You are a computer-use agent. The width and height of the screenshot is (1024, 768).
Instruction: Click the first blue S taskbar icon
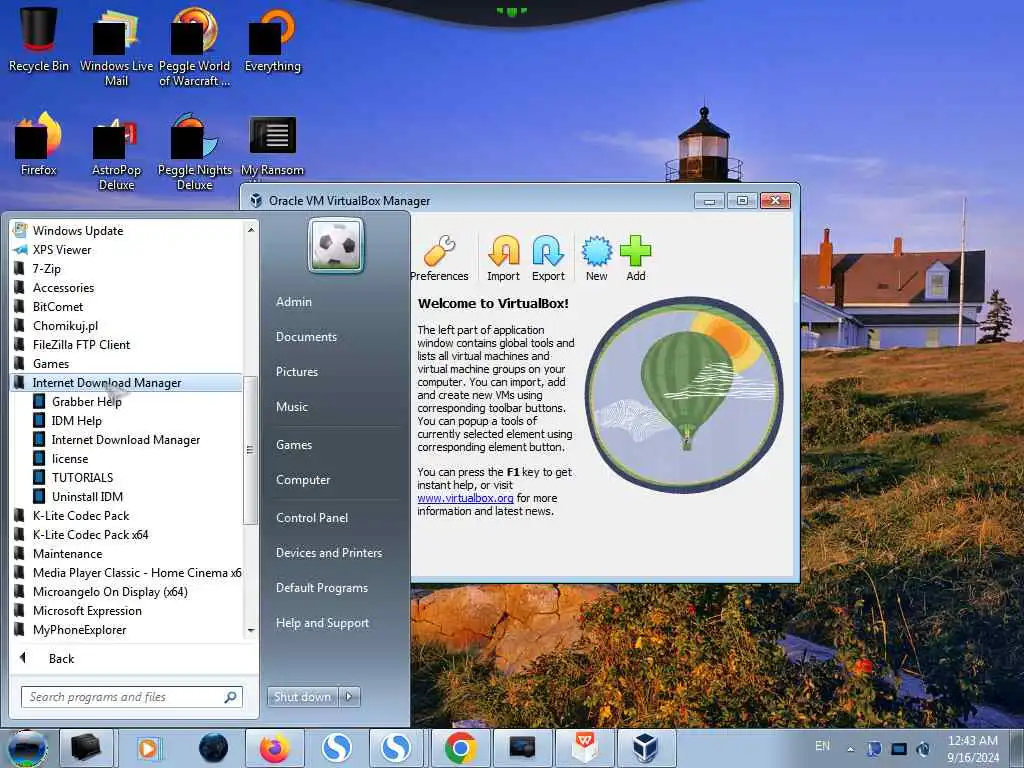click(x=336, y=748)
